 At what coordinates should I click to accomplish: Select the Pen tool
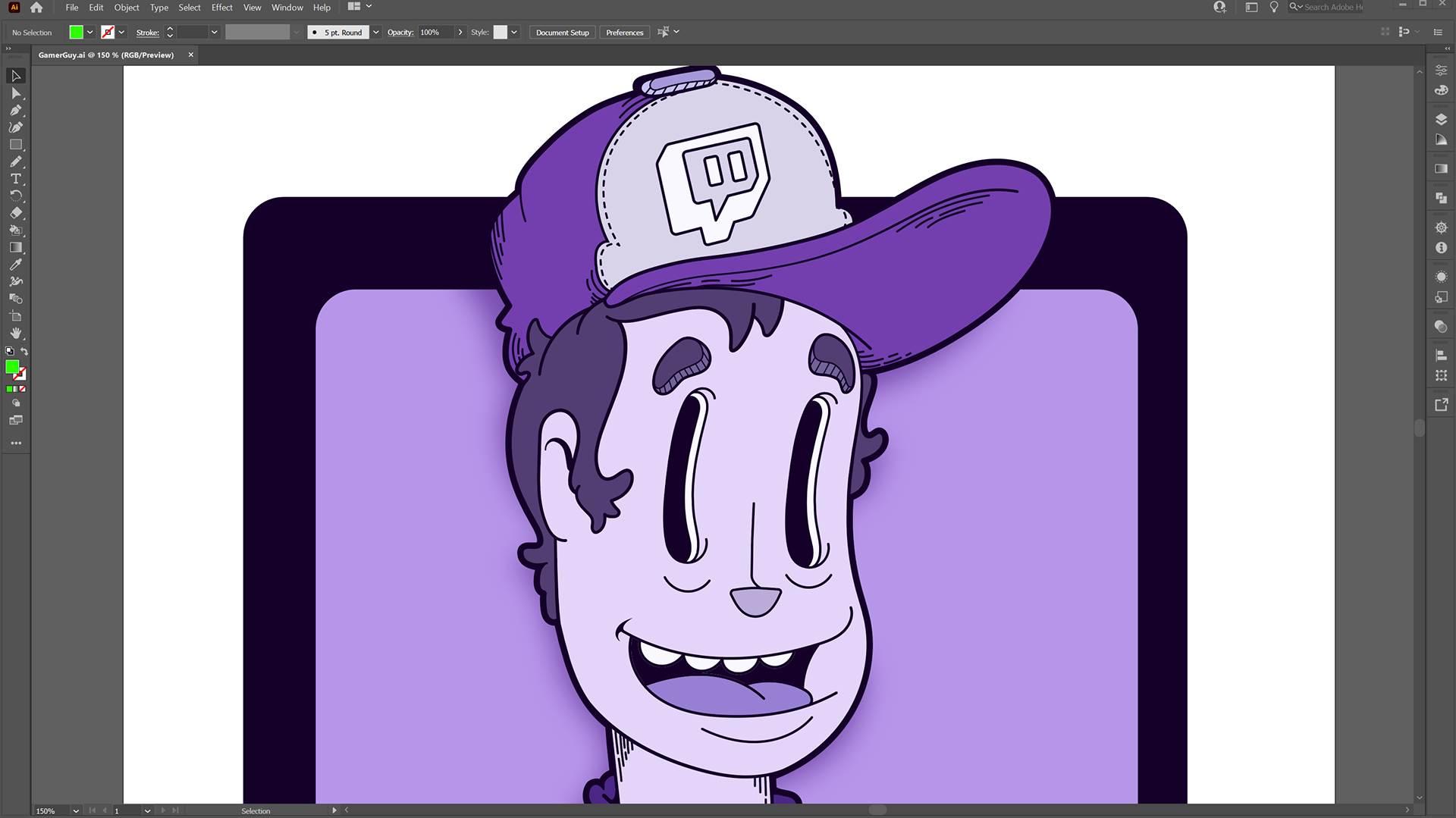(16, 111)
